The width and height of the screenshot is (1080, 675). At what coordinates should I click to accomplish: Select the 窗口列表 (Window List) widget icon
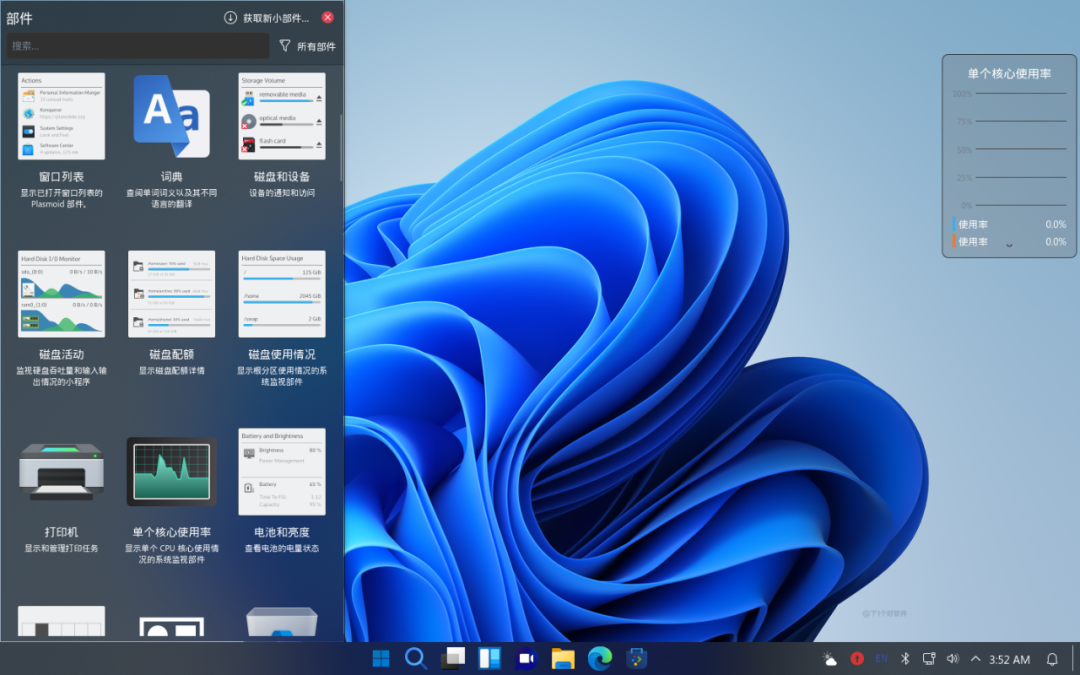click(x=61, y=116)
